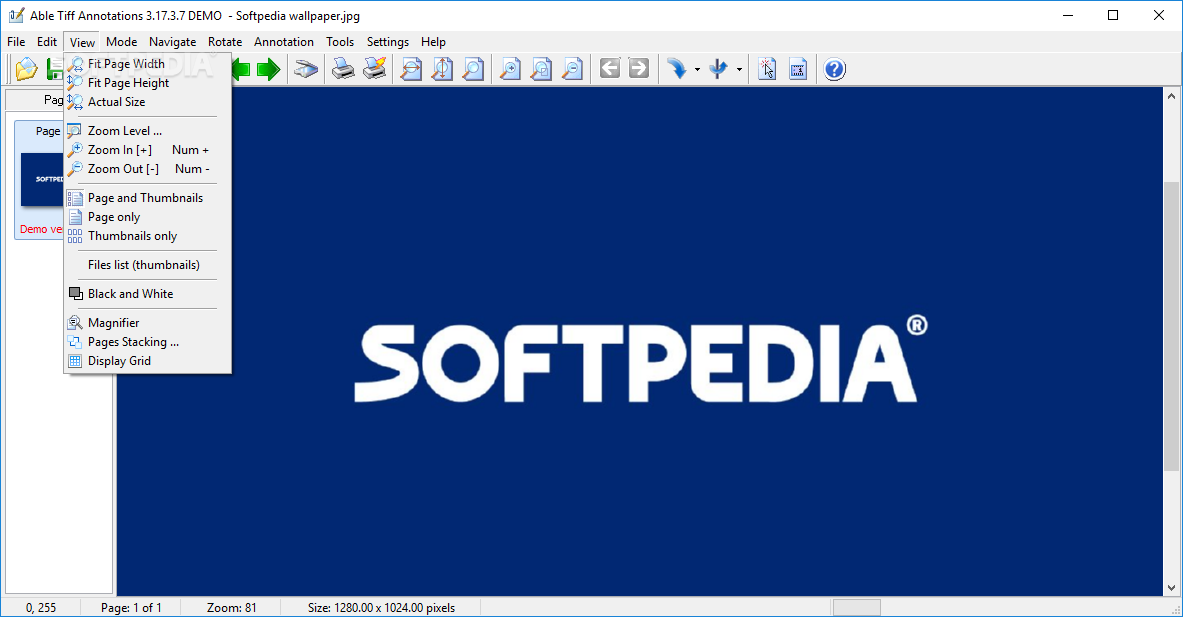Open Help with blue question icon
The image size is (1183, 617).
834,69
